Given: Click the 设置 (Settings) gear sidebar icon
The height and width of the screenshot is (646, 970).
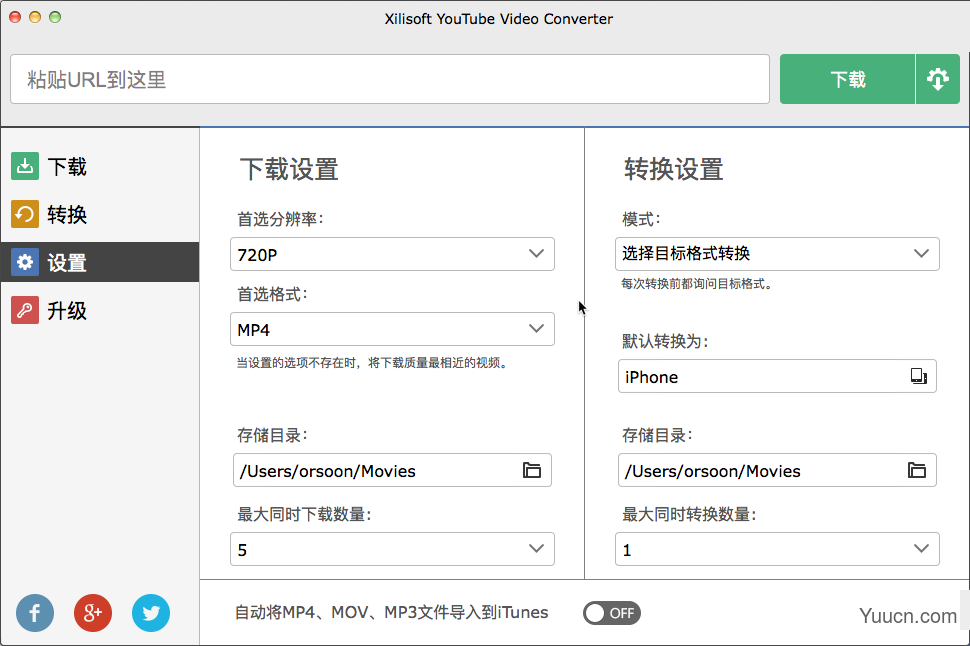Looking at the screenshot, I should 25,262.
